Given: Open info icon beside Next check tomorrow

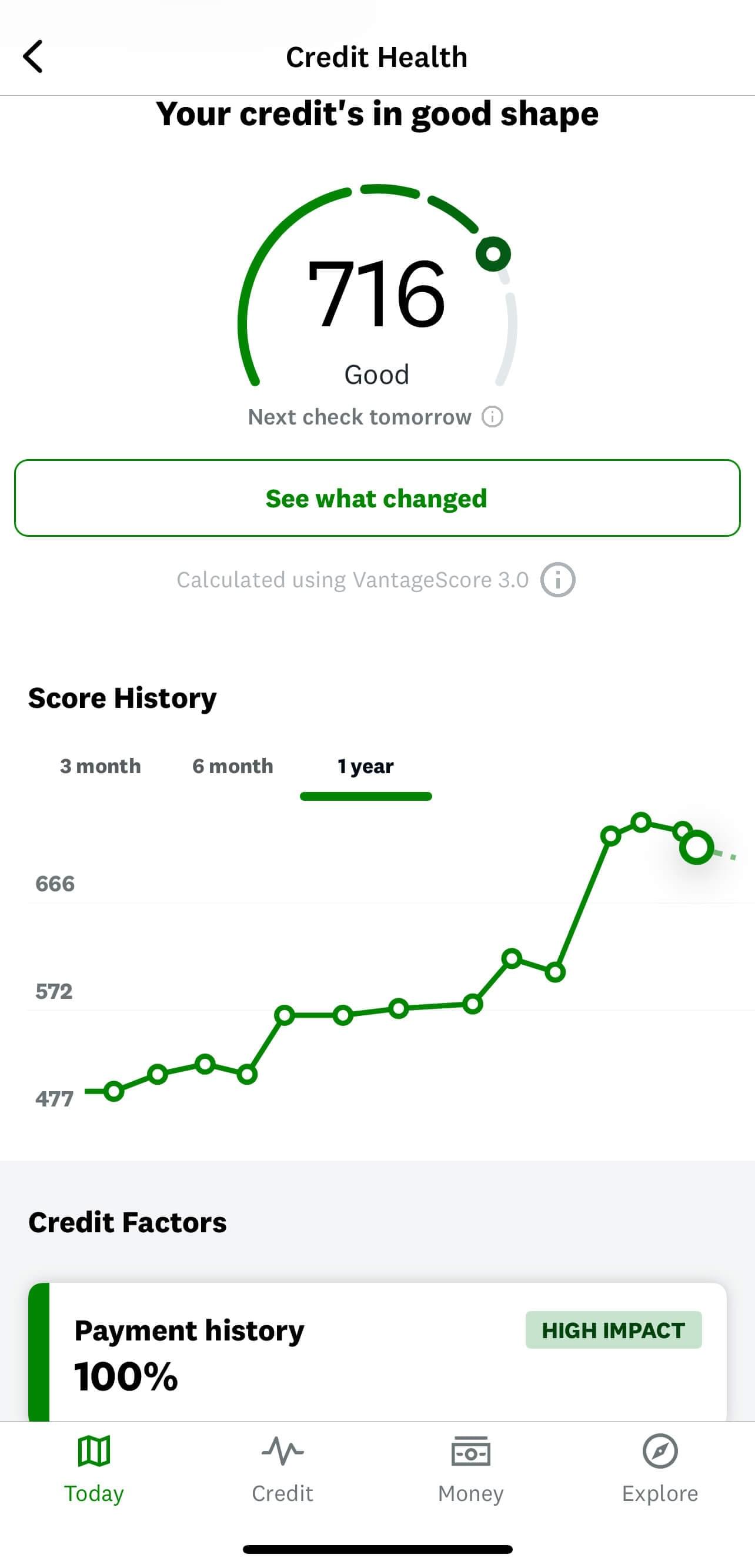Looking at the screenshot, I should 493,417.
